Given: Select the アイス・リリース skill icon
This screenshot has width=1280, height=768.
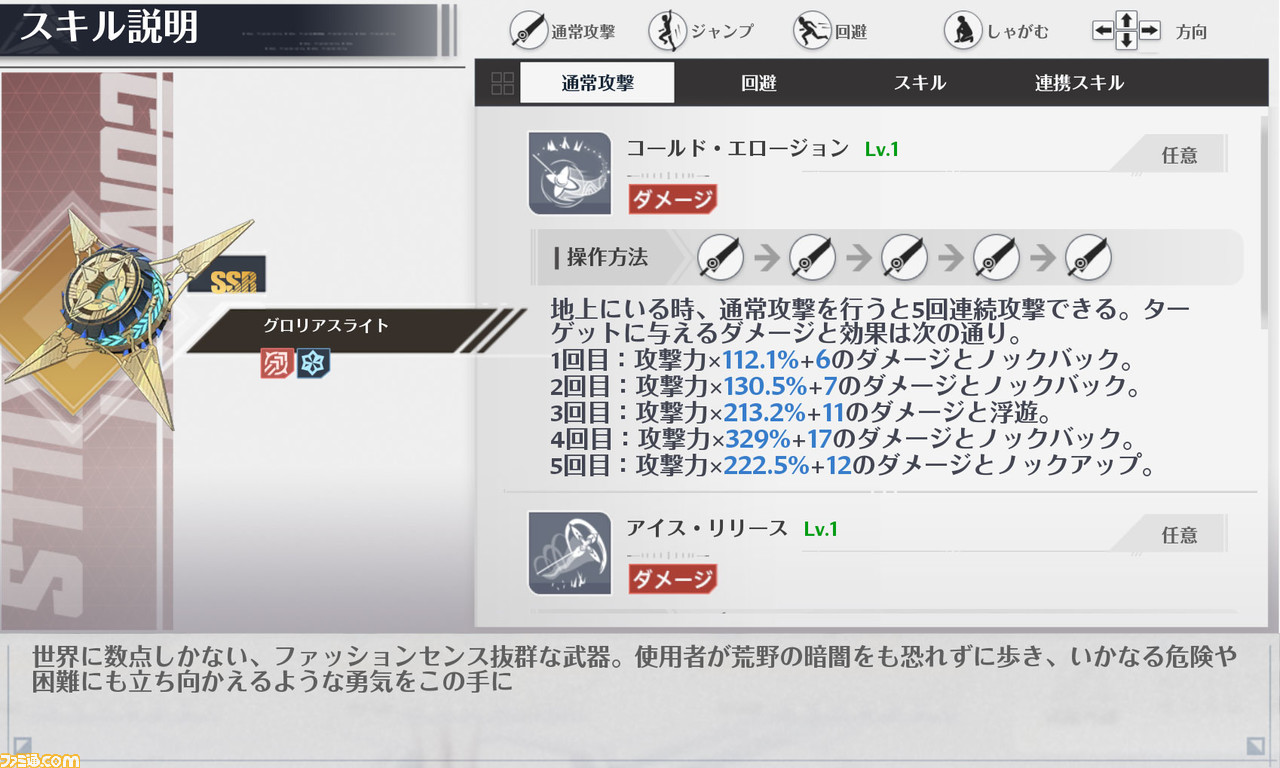Looking at the screenshot, I should pos(570,553).
